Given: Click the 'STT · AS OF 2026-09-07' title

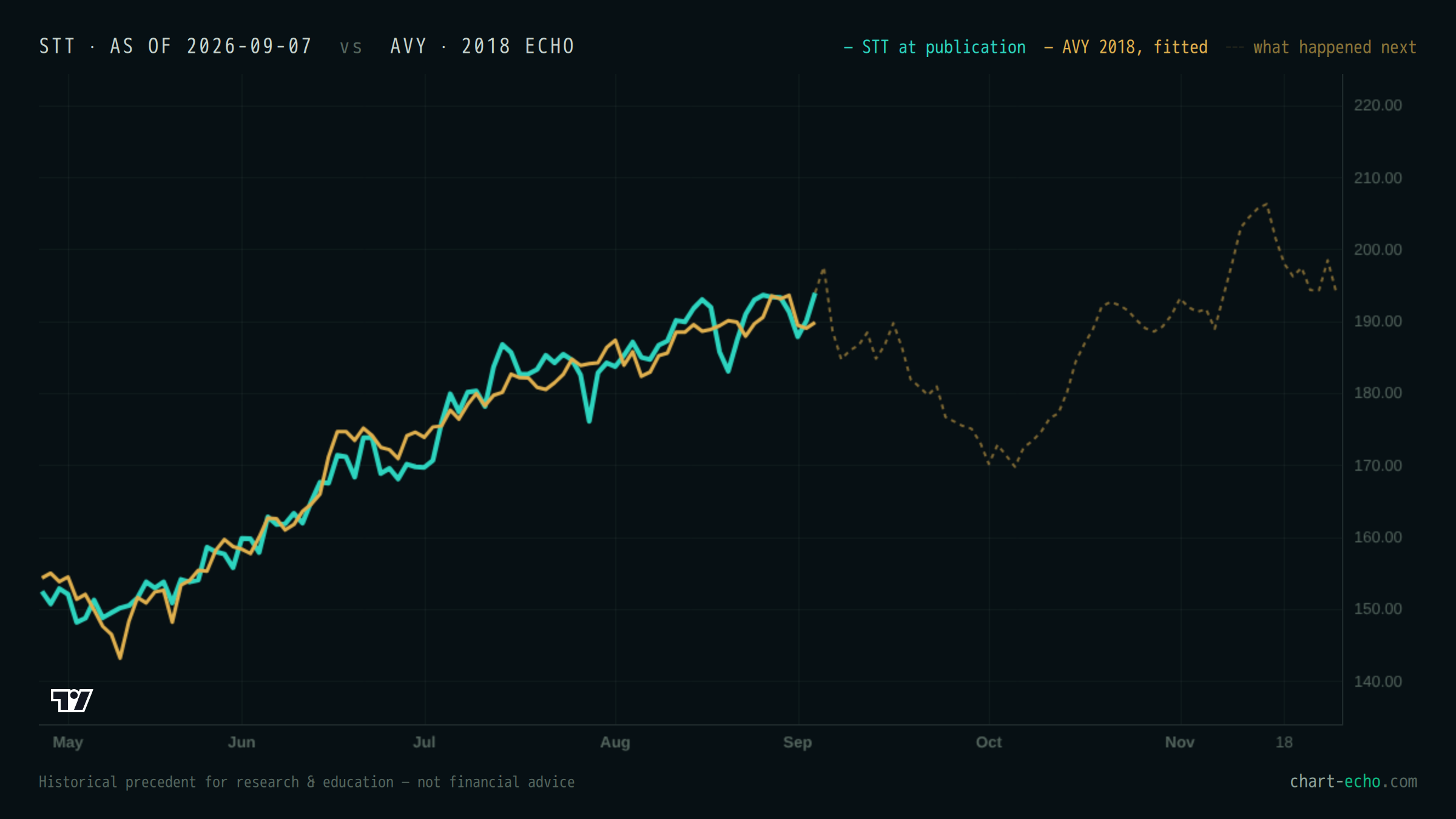Looking at the screenshot, I should tap(175, 47).
